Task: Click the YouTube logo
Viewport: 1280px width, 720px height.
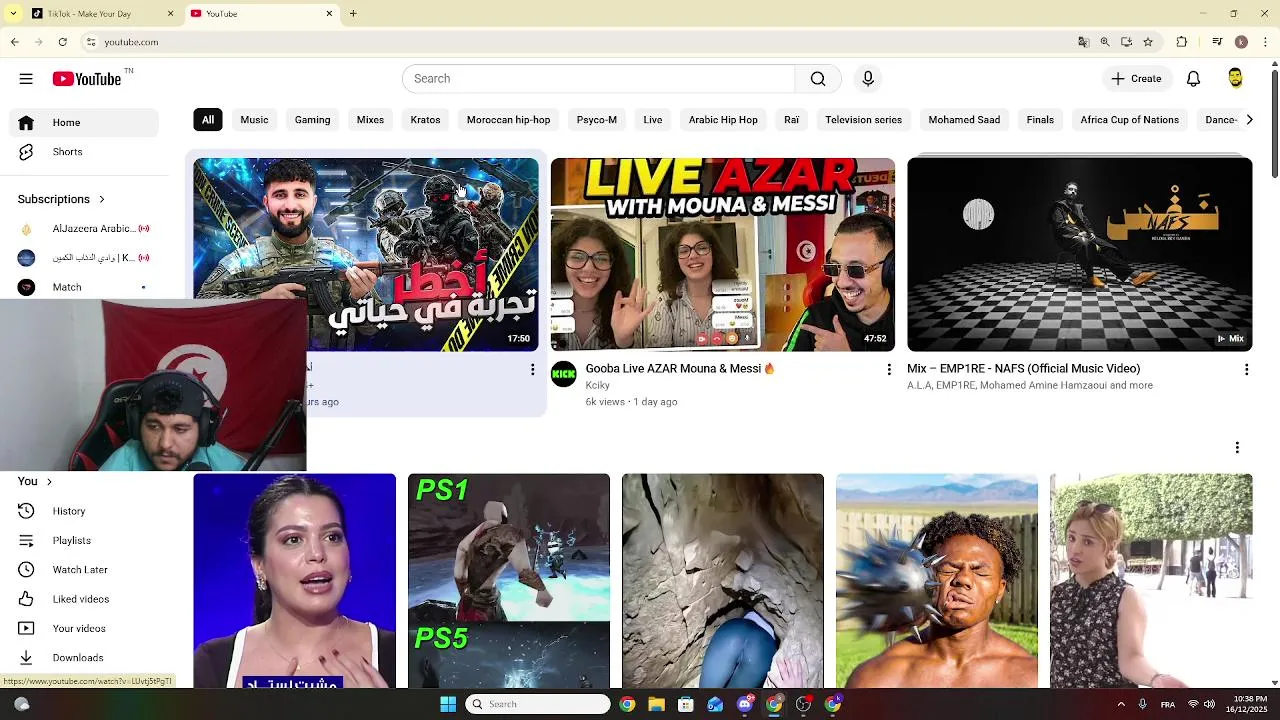Action: [88, 79]
